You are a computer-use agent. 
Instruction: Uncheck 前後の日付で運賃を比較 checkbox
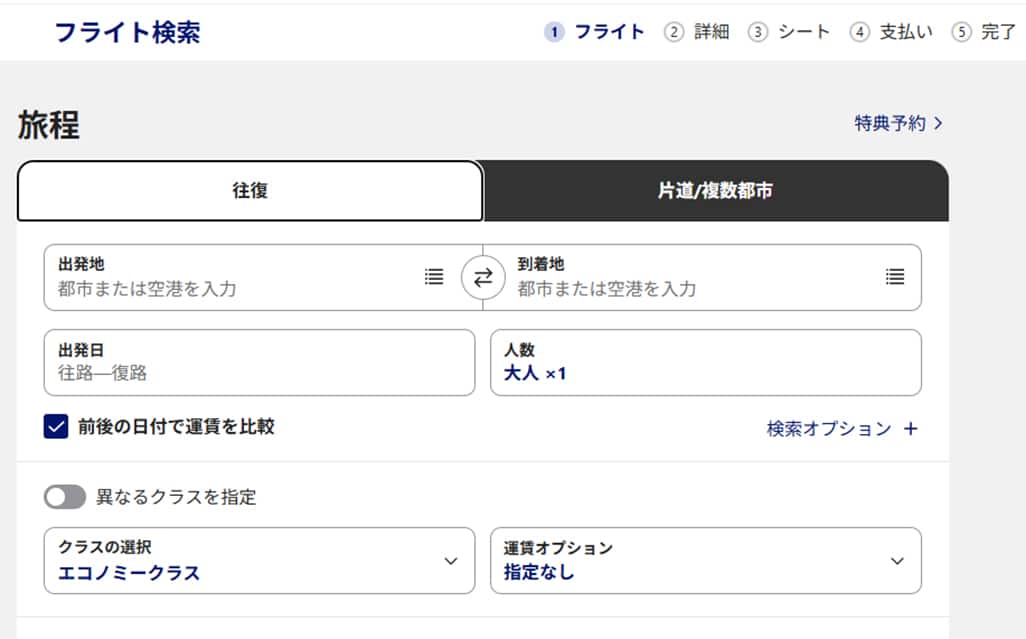point(56,427)
